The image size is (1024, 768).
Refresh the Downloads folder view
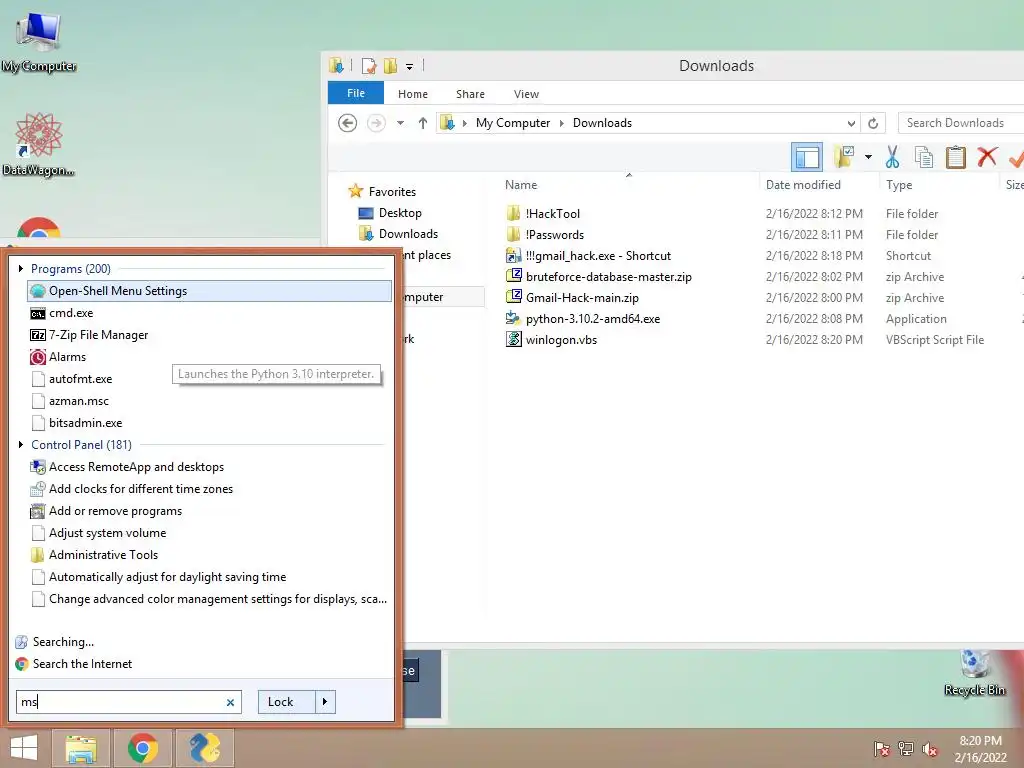(872, 123)
